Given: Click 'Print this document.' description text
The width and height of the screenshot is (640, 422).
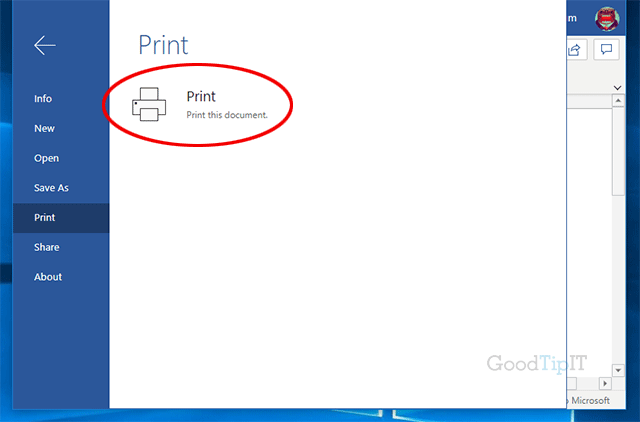Looking at the screenshot, I should click(227, 115).
